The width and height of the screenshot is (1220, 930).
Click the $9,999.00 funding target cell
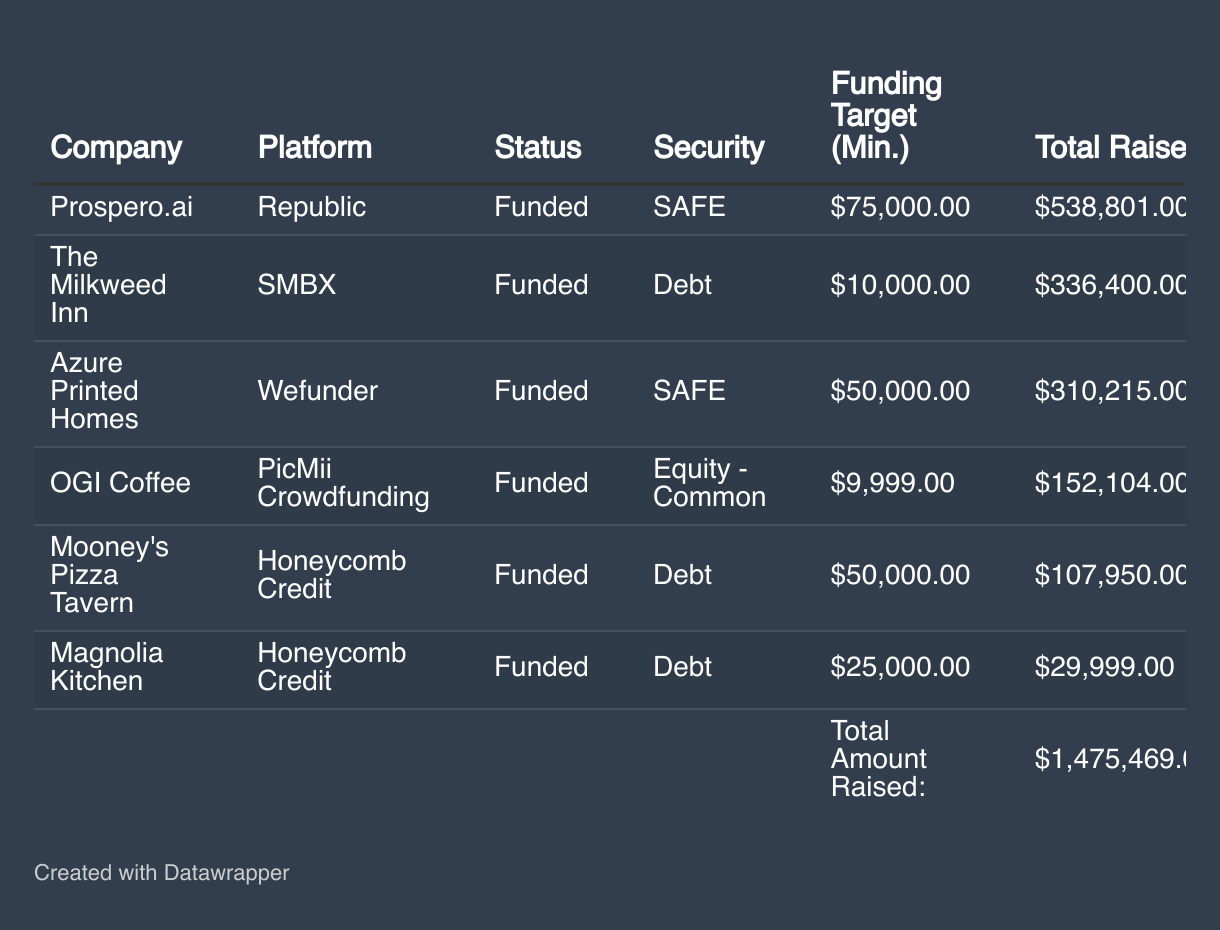click(892, 483)
